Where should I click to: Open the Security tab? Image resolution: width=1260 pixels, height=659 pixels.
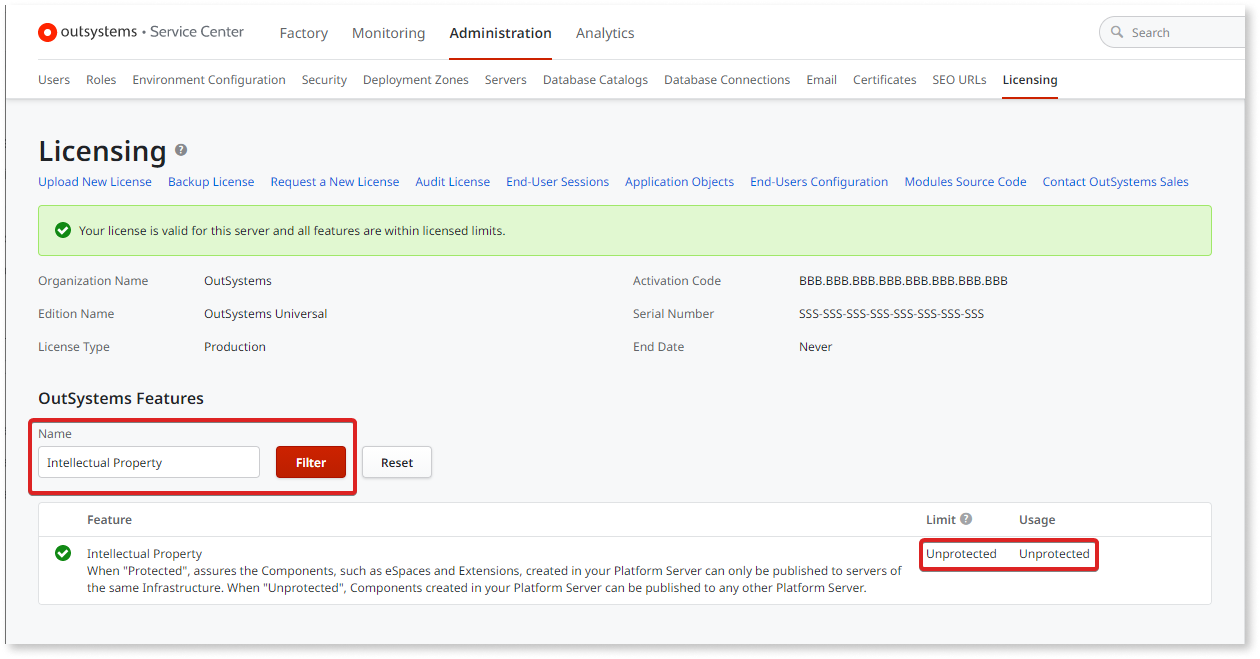(x=324, y=80)
